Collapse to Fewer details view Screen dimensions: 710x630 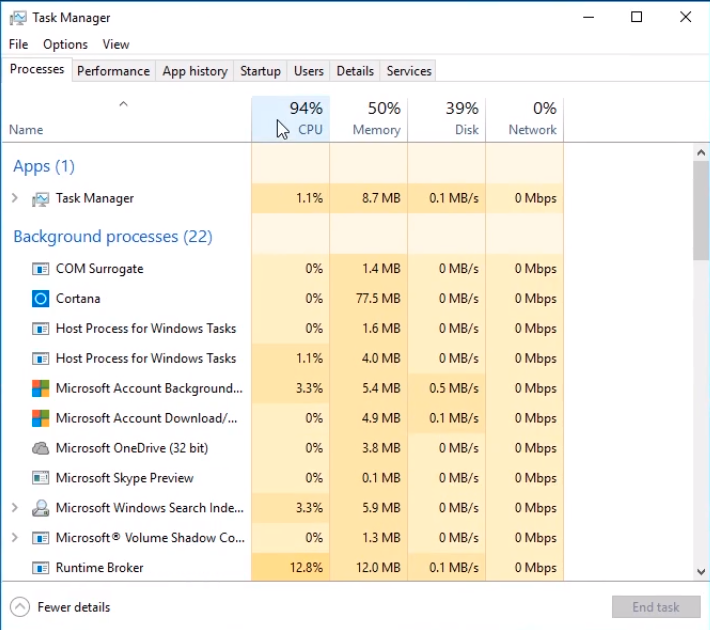click(x=60, y=607)
